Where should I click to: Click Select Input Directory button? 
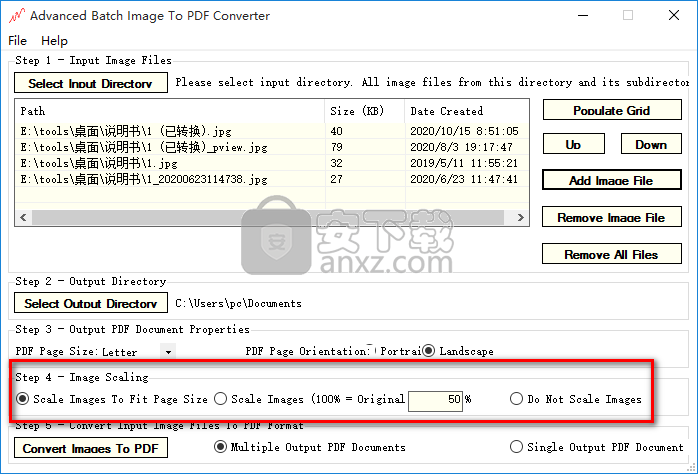click(x=91, y=83)
